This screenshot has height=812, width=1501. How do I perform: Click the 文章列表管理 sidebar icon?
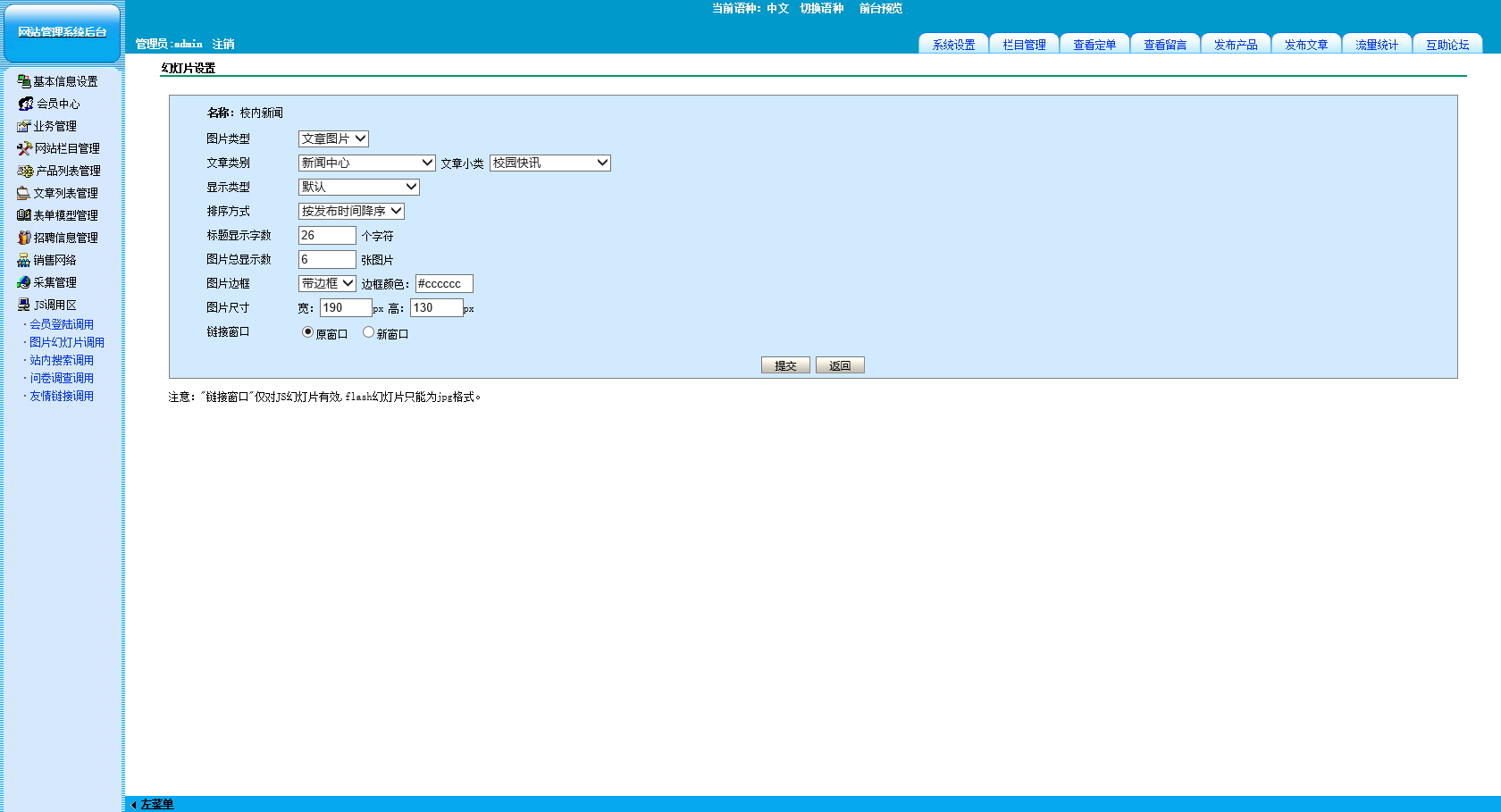(x=24, y=193)
